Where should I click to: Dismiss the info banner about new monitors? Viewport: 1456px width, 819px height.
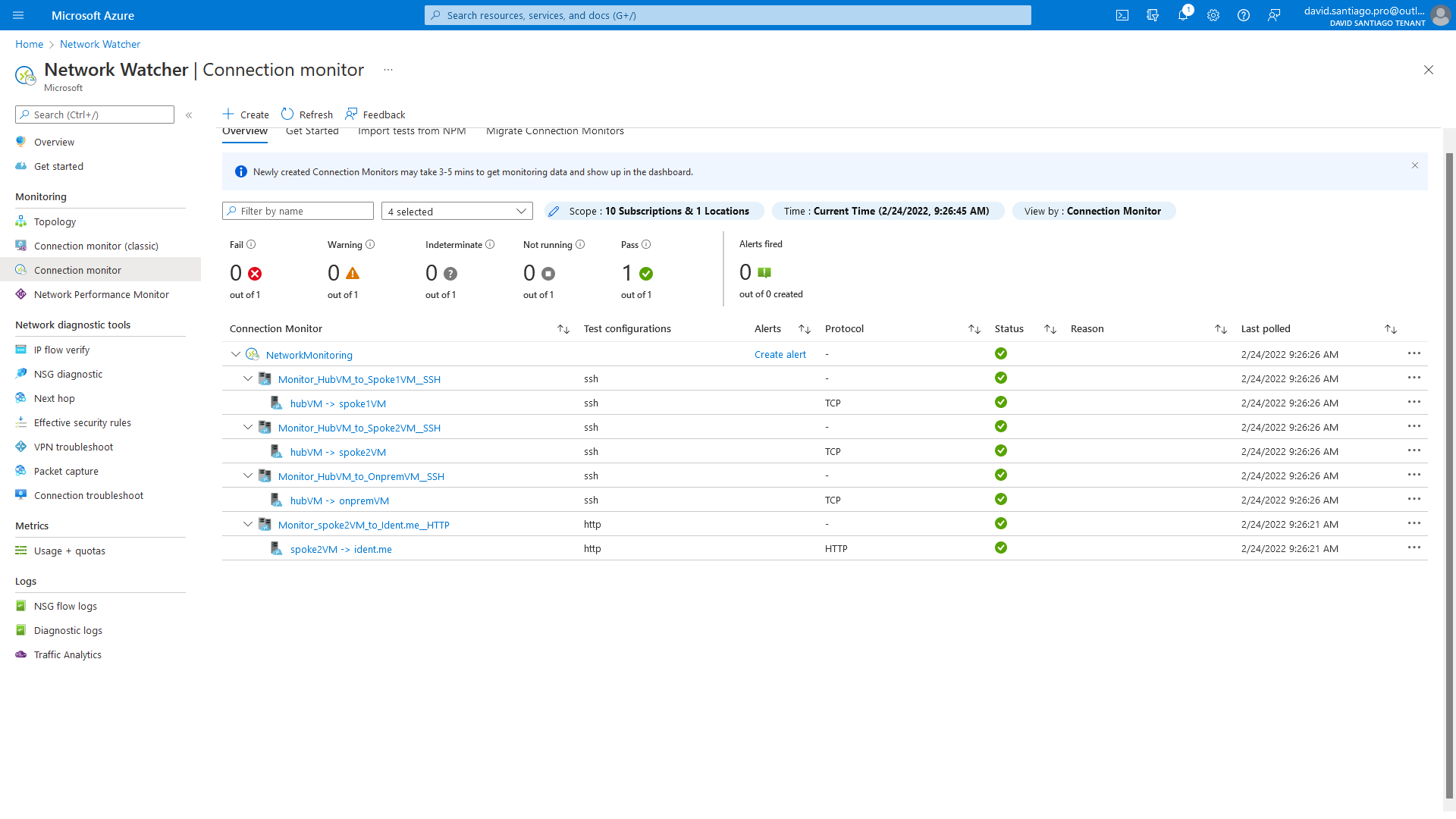point(1415,165)
